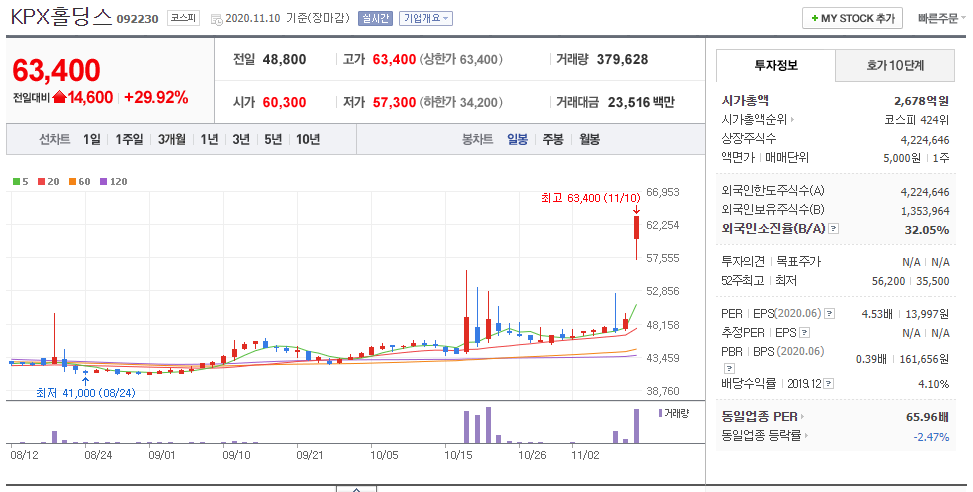Open help icon next to 추정PER EPS
This screenshot has height=492, width=973.
click(x=804, y=333)
